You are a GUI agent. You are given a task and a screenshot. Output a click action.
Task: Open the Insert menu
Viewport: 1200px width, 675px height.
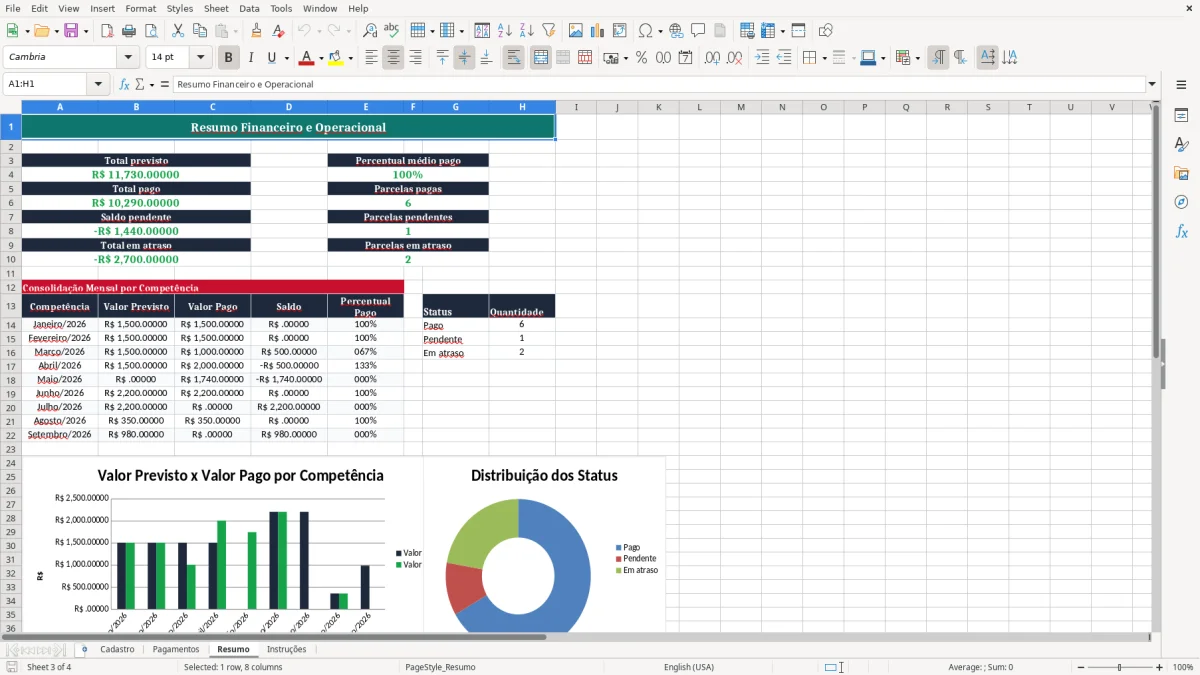(x=102, y=8)
